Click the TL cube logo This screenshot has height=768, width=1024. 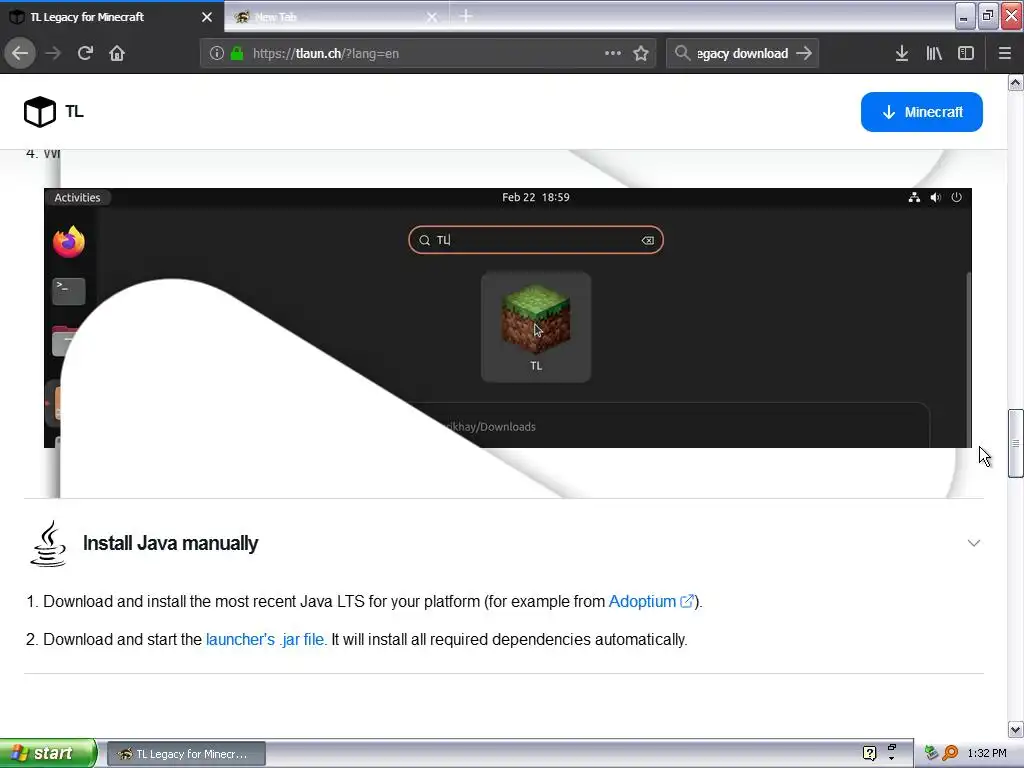point(40,112)
